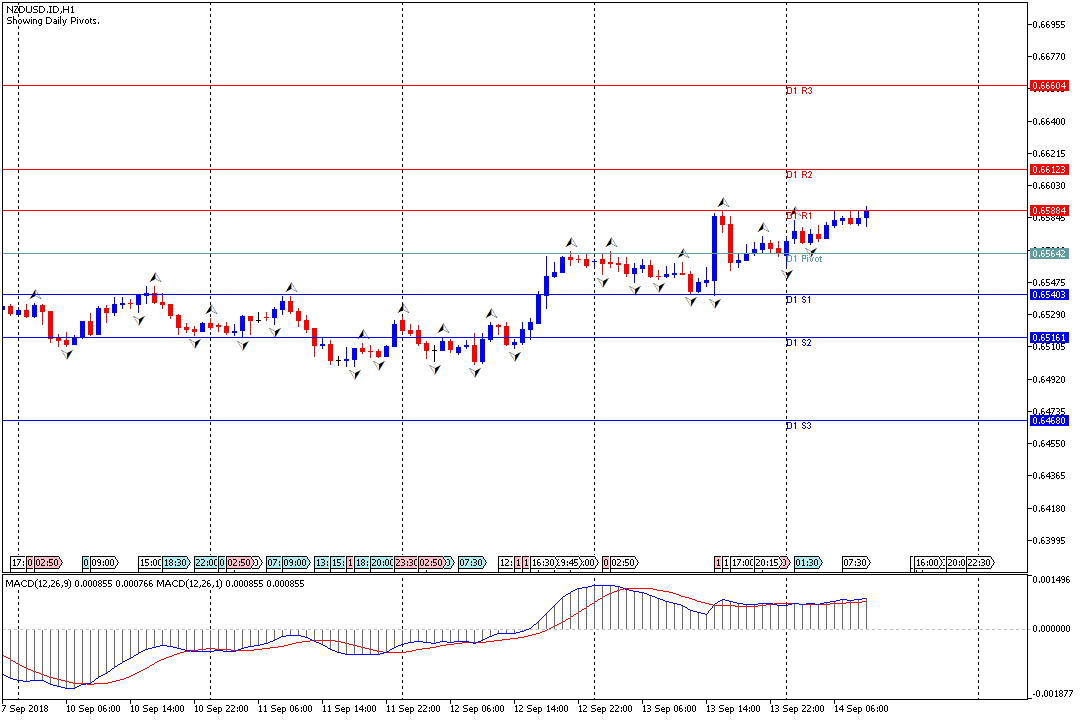Click the 10 Sep 22:00 time label
Image resolution: width=1080 pixels, height=720 pixels.
coord(220,709)
